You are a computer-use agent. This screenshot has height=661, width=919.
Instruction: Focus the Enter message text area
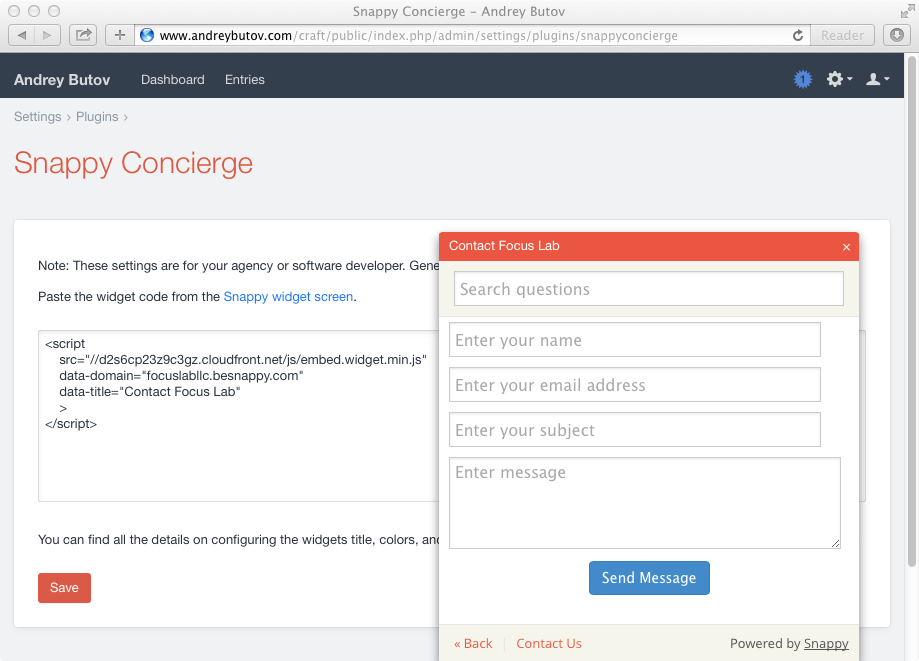[x=645, y=503]
